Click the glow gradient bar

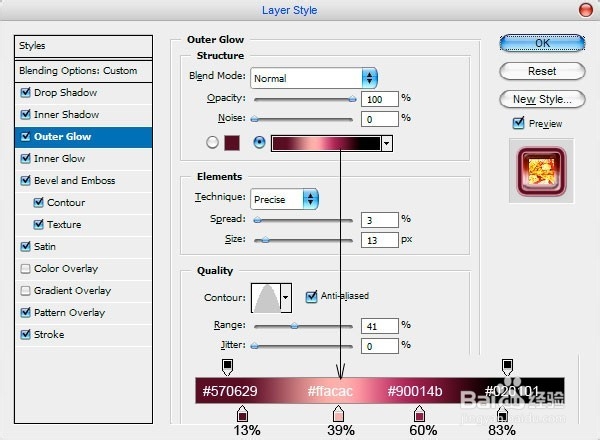pos(326,143)
